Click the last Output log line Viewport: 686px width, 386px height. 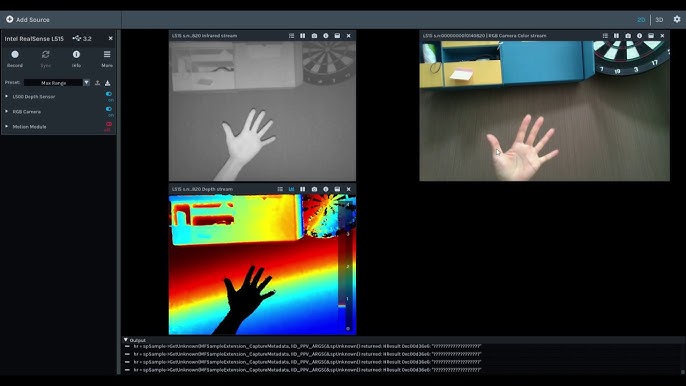[306, 370]
